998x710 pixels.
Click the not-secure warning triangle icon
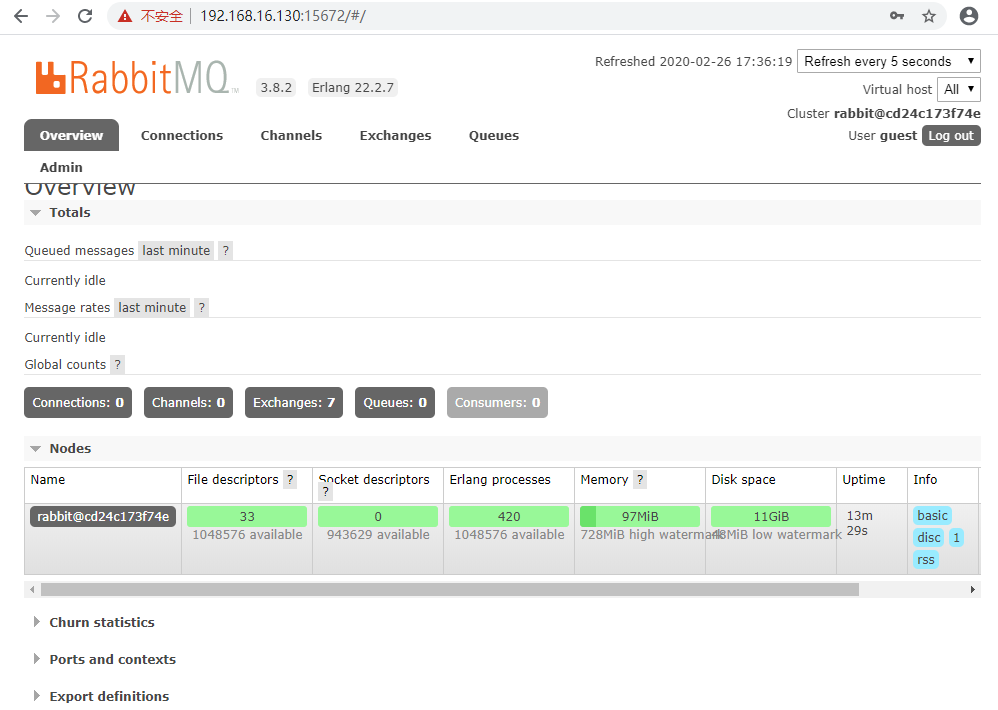click(125, 16)
